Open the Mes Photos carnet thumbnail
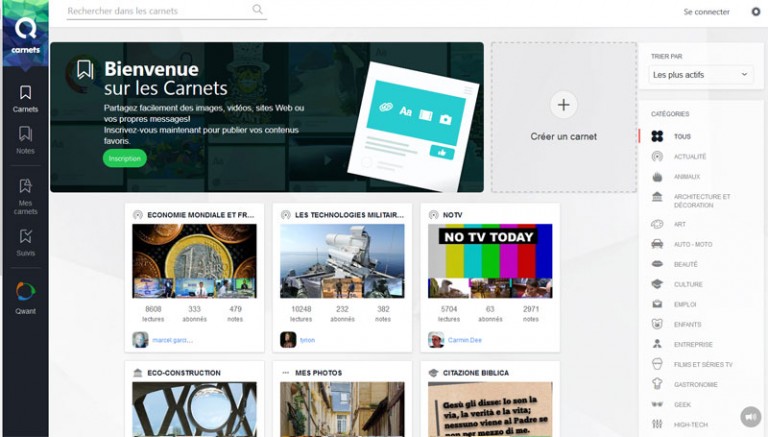This screenshot has width=768, height=437. click(x=342, y=410)
